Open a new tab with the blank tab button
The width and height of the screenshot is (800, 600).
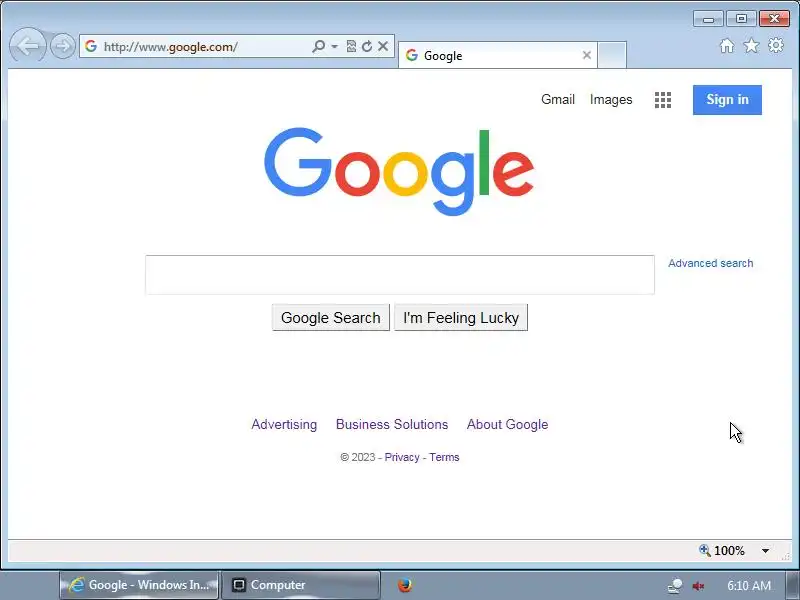[612, 55]
